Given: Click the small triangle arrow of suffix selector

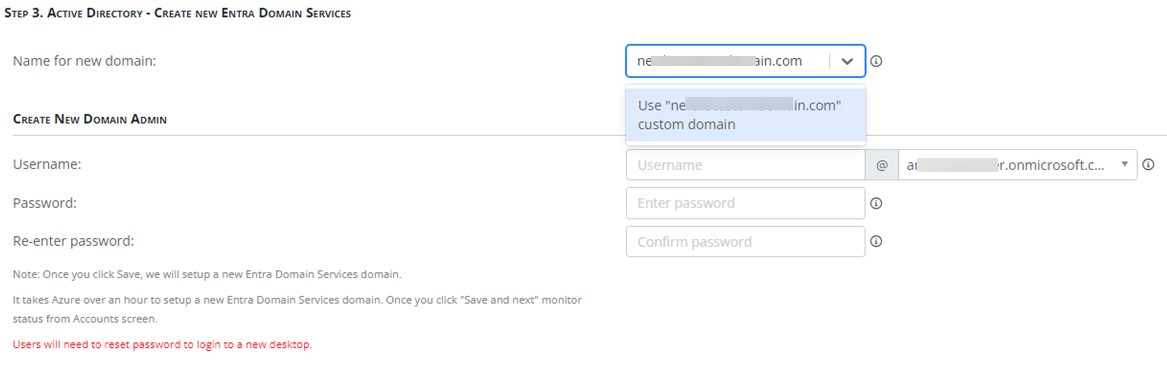Looking at the screenshot, I should (x=1124, y=164).
